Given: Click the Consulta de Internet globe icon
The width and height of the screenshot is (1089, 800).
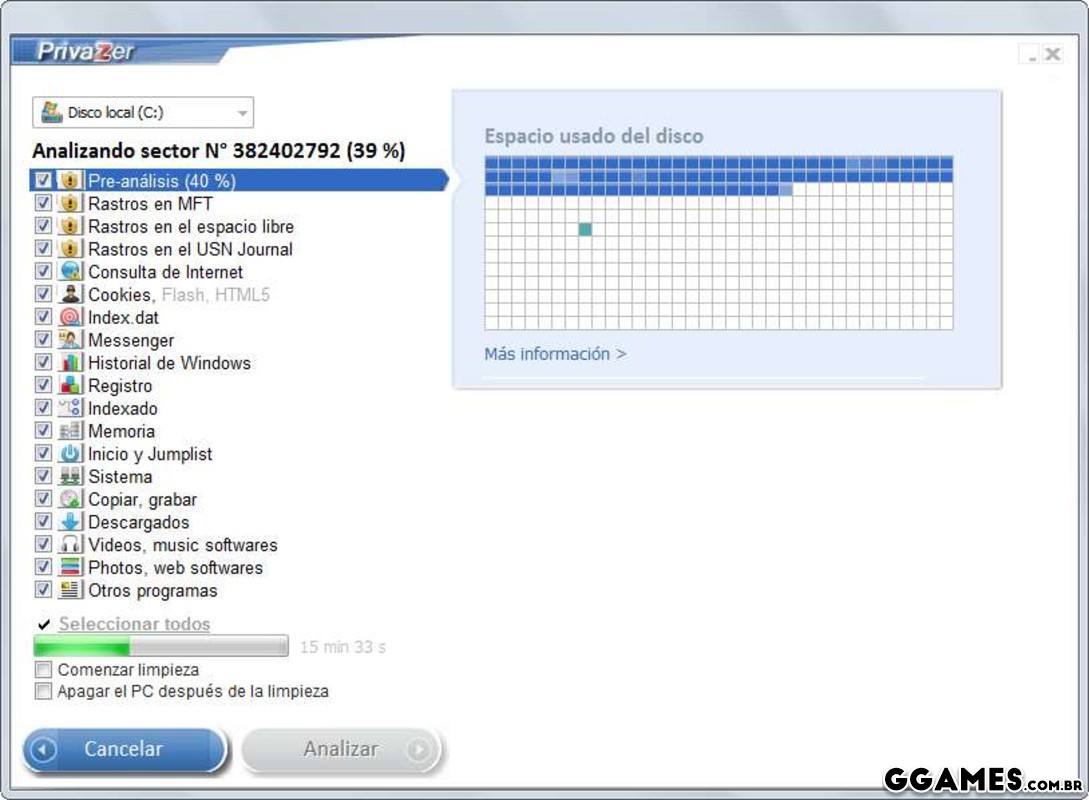Looking at the screenshot, I should coord(70,272).
